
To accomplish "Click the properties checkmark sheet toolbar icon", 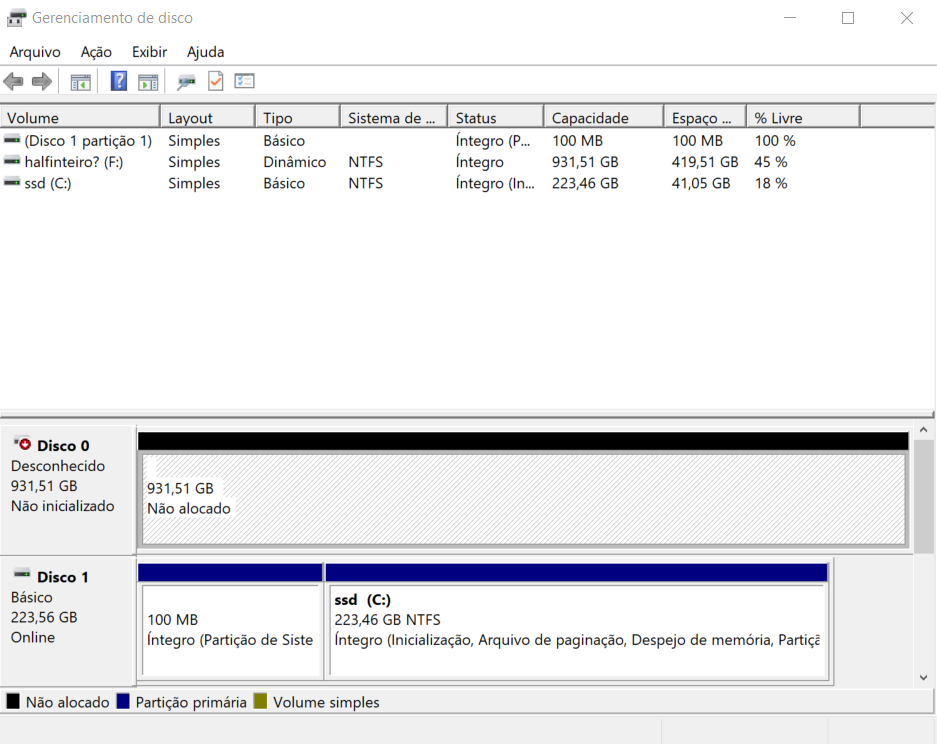I will (216, 81).
